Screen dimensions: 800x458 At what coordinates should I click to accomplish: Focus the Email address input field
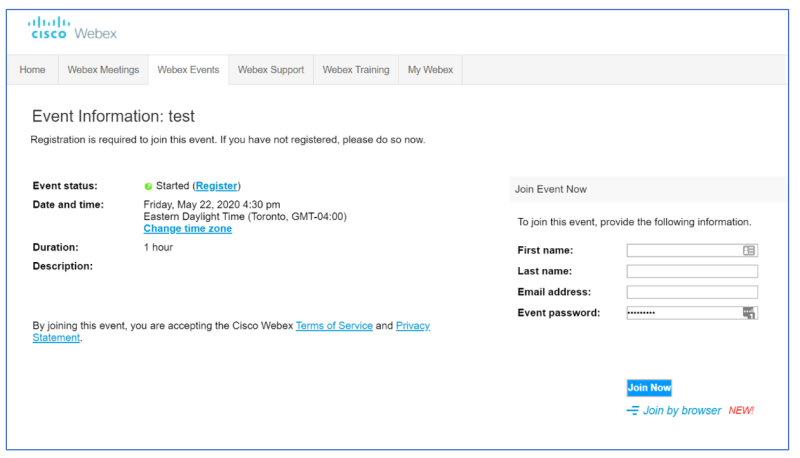[692, 292]
